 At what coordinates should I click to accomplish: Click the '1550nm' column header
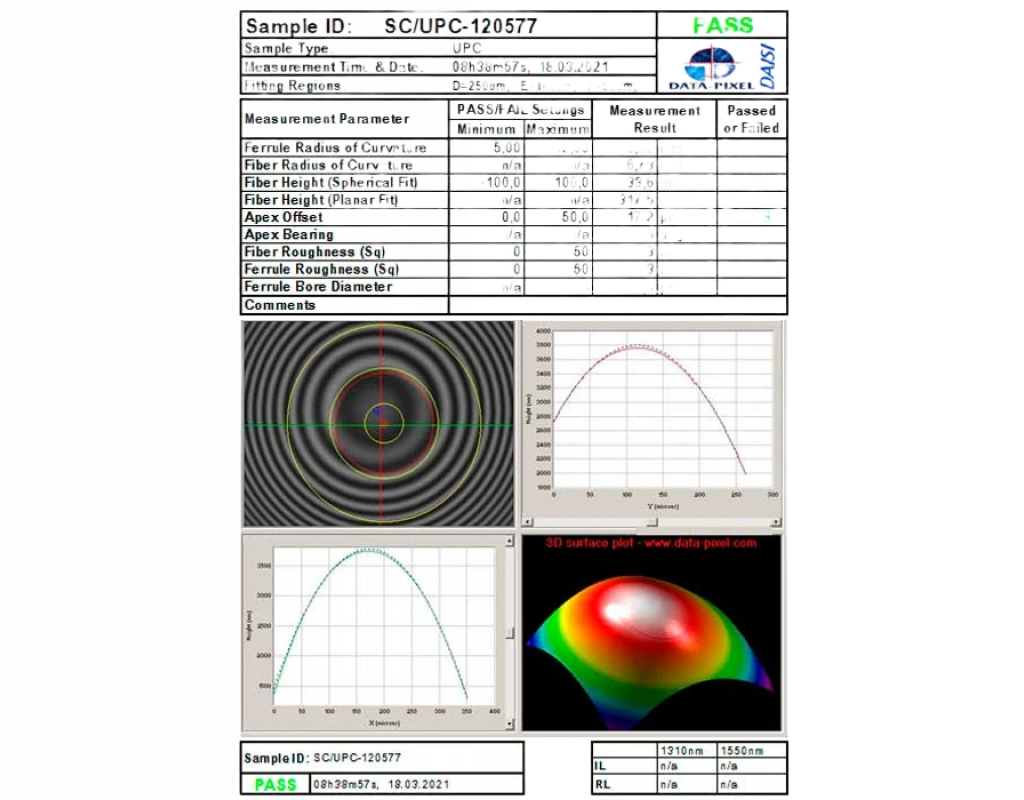pos(742,751)
